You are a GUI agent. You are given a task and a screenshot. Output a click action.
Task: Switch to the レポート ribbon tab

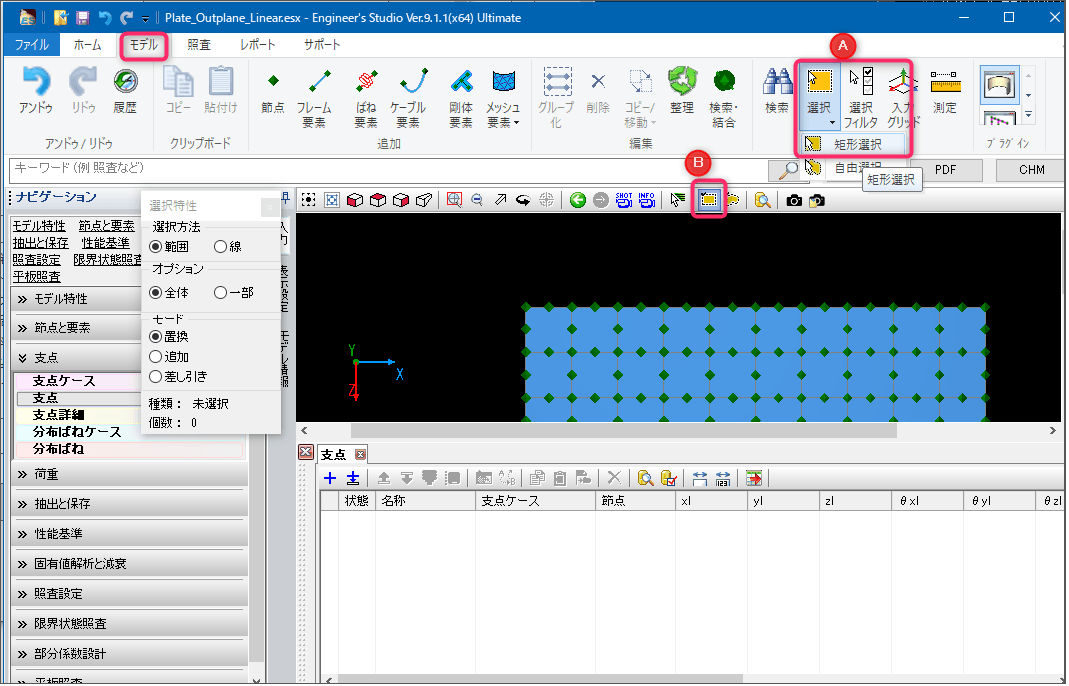coord(257,44)
